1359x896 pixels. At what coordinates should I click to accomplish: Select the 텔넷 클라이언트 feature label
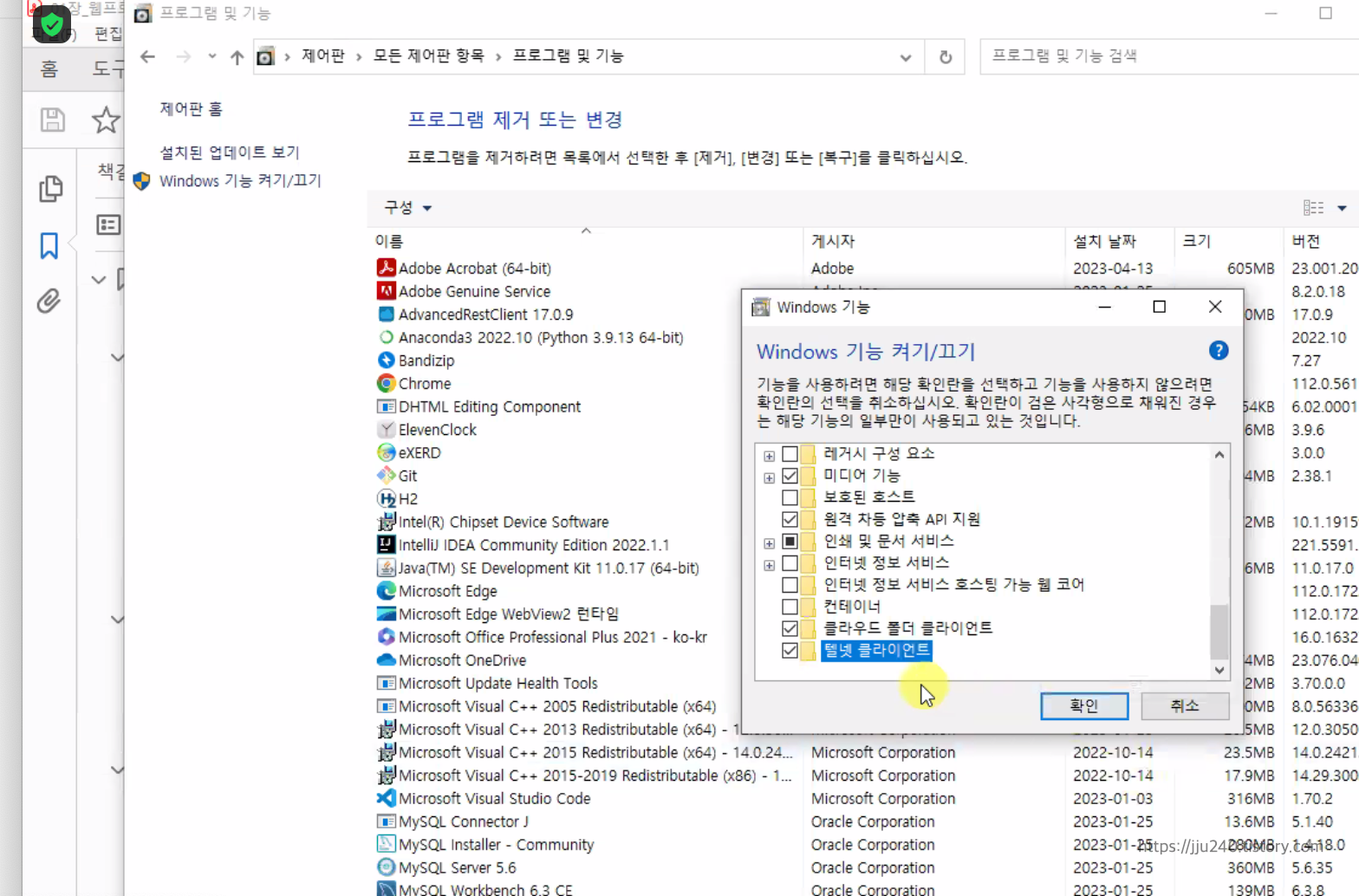[x=876, y=650]
